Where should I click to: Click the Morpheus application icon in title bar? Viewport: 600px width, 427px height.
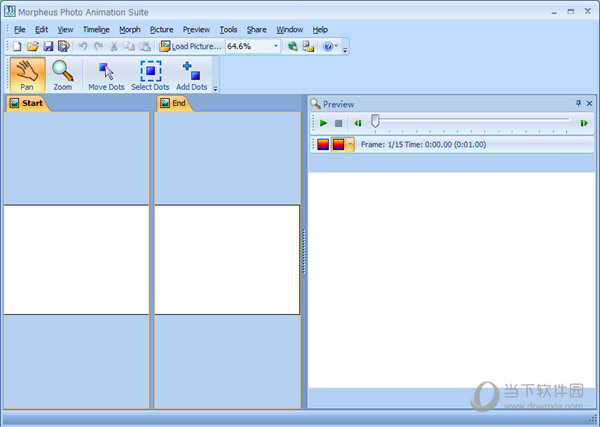[10, 11]
